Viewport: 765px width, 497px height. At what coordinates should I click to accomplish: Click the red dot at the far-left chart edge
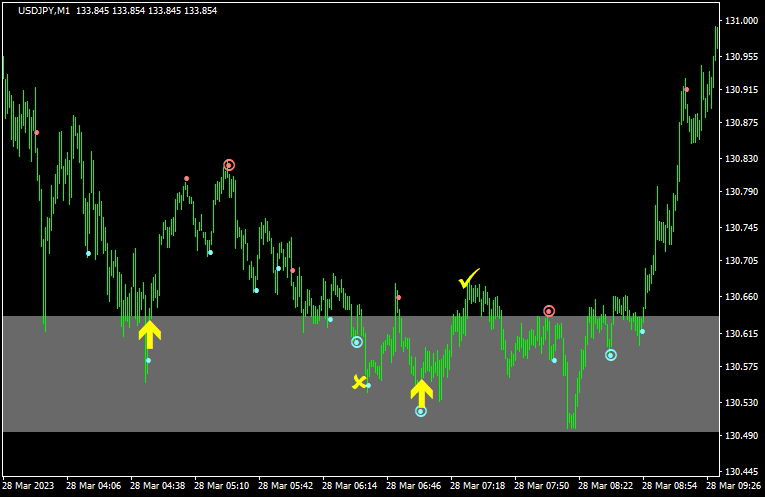(37, 132)
